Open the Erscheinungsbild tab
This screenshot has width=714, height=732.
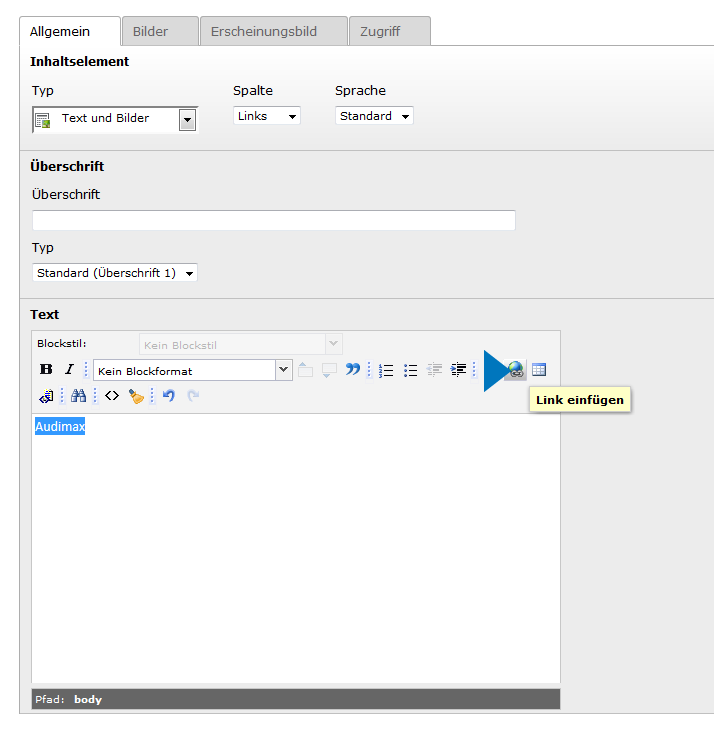pyautogui.click(x=263, y=32)
